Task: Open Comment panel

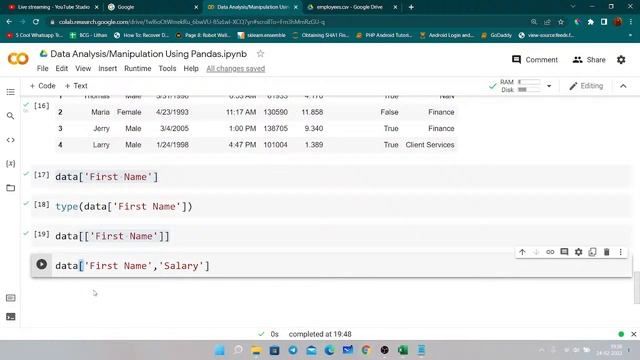Action: tap(535, 60)
